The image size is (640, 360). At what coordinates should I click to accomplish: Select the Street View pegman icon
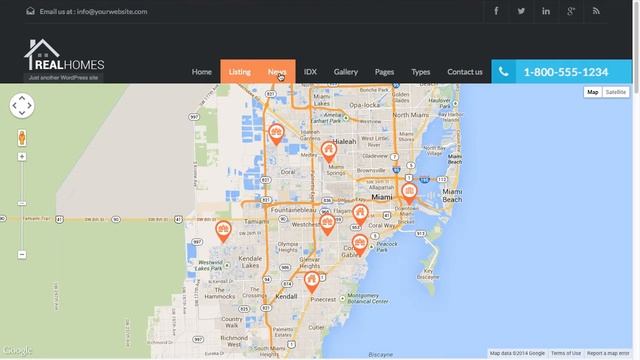coord(22,138)
